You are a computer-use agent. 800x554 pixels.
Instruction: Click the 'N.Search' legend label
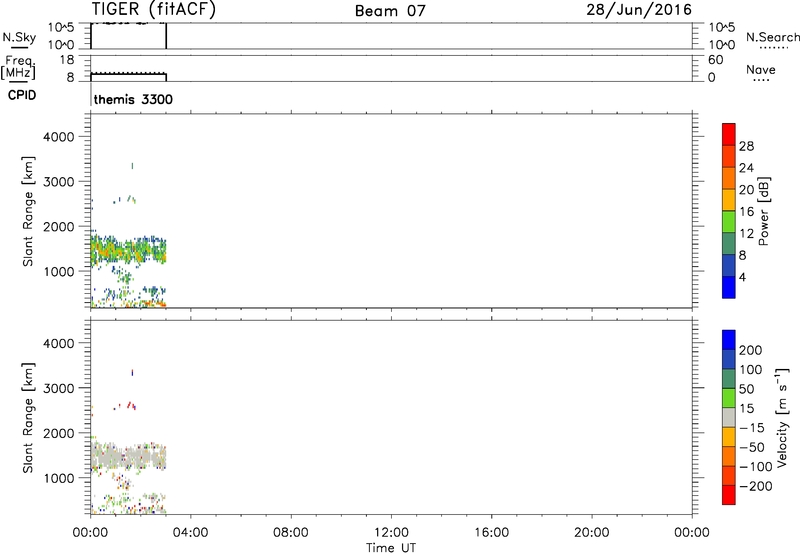click(772, 37)
